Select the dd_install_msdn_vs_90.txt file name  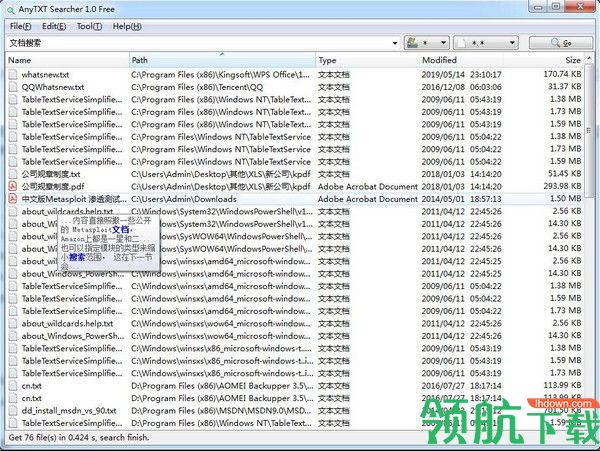pos(69,411)
